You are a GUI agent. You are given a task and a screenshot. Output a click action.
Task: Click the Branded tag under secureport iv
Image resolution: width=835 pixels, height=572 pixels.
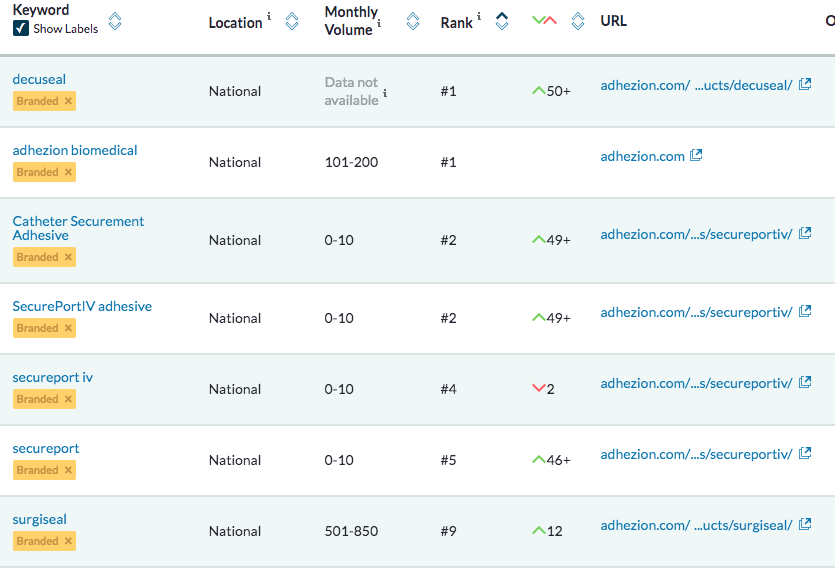[37, 399]
